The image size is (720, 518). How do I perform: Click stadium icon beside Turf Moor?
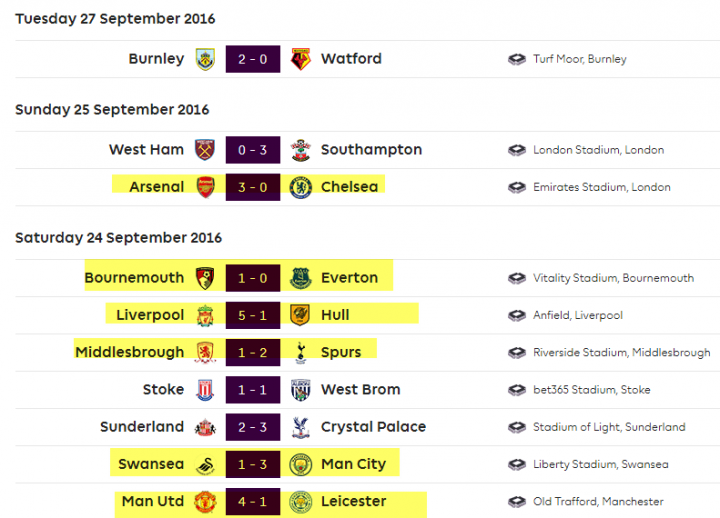[517, 59]
